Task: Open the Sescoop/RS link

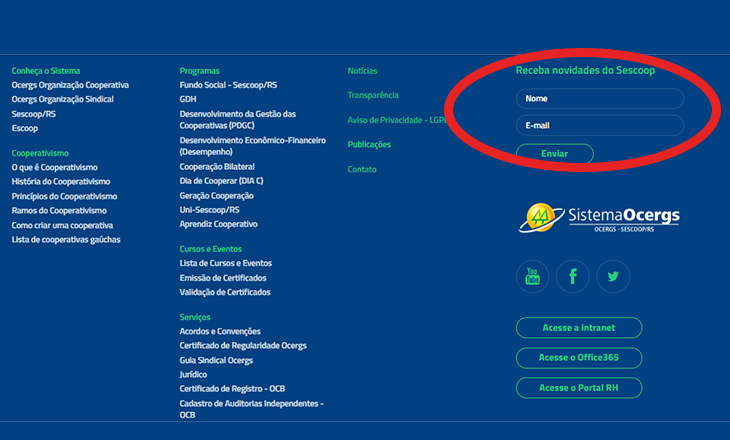Action: 34,114
